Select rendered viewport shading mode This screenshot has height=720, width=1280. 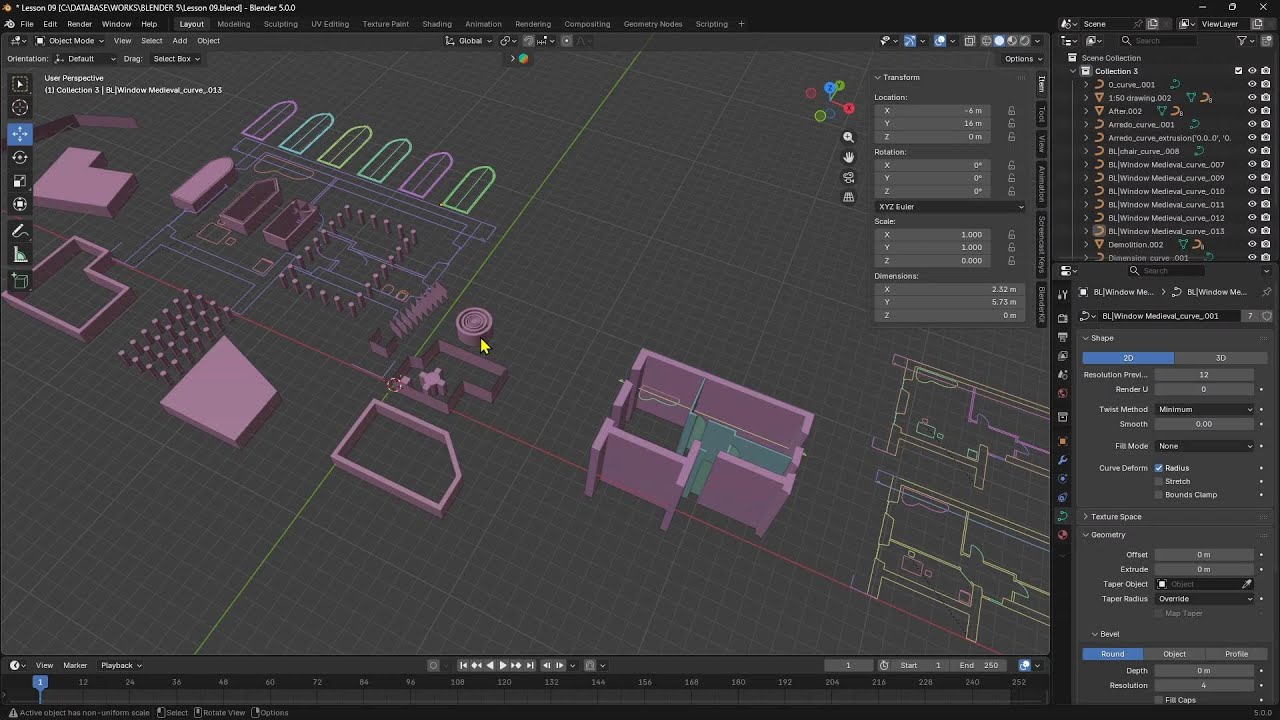[1025, 41]
